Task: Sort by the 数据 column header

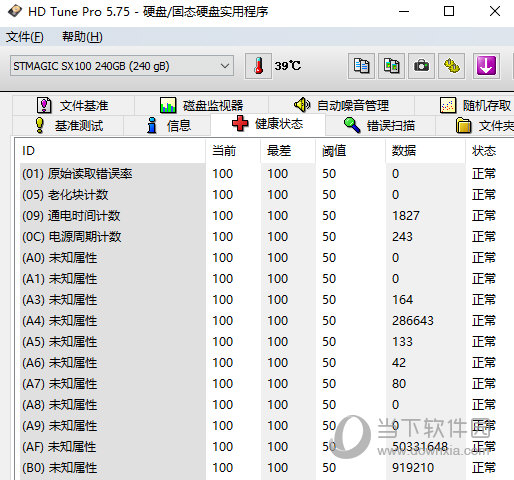Action: tap(425, 151)
